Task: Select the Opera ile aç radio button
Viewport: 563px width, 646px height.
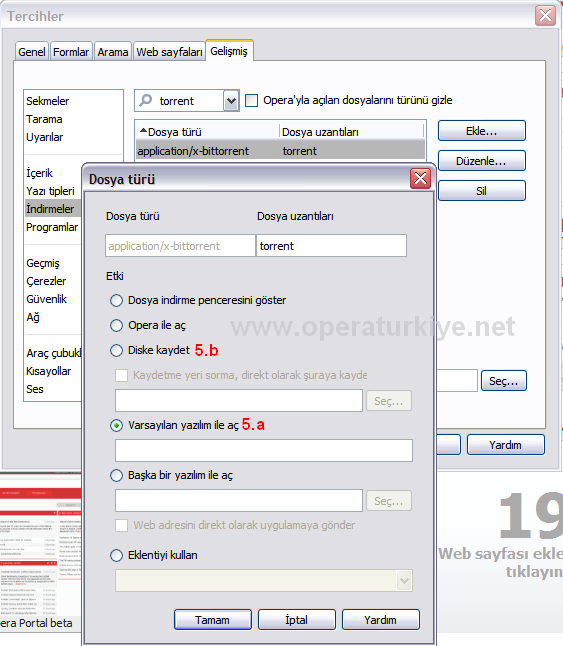Action: point(116,325)
